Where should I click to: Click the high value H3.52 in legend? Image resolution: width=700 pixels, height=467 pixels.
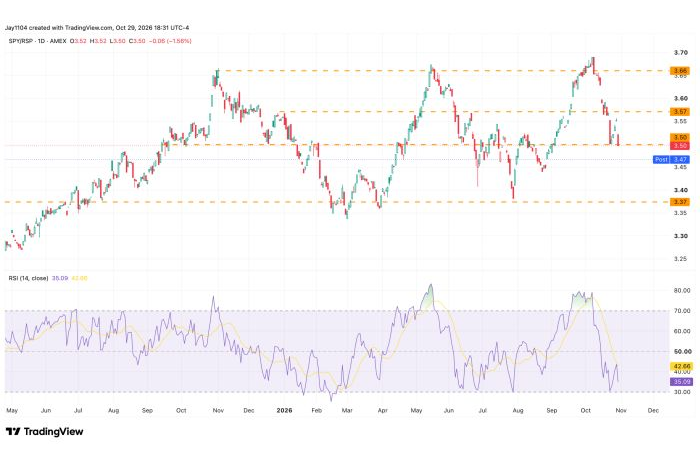tap(98, 41)
